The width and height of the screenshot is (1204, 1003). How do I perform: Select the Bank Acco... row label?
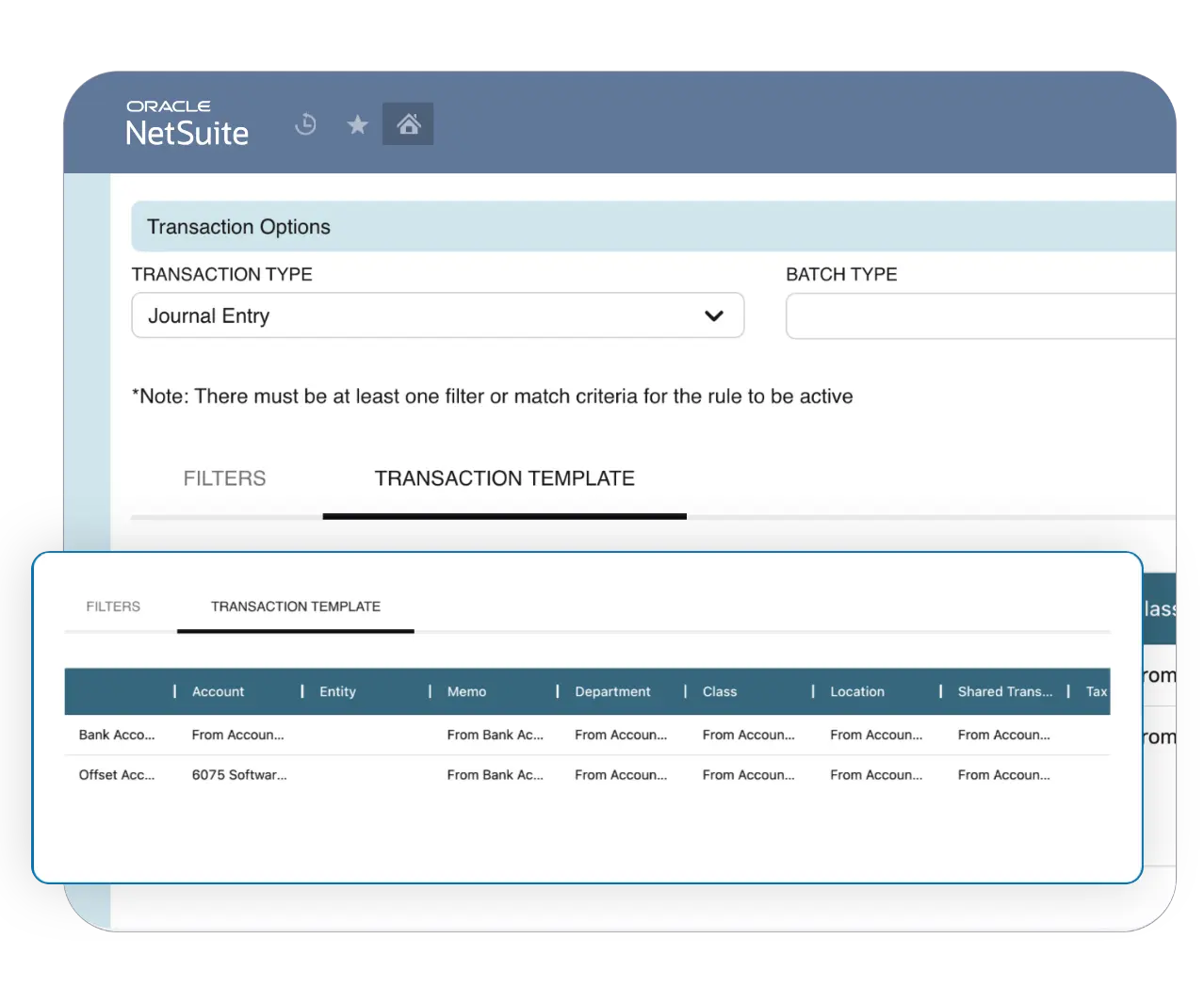pos(117,735)
